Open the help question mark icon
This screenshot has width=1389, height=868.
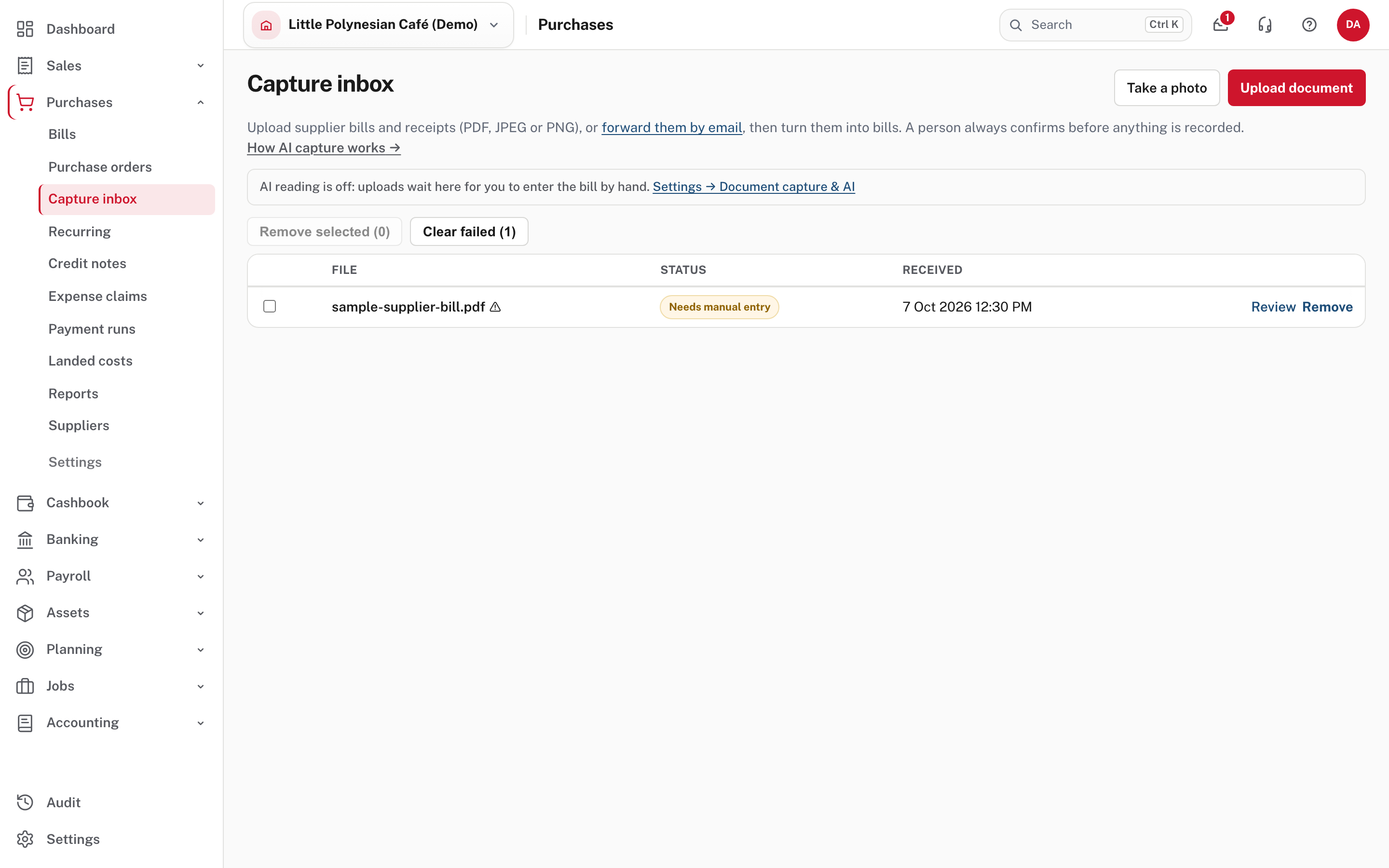1309,25
